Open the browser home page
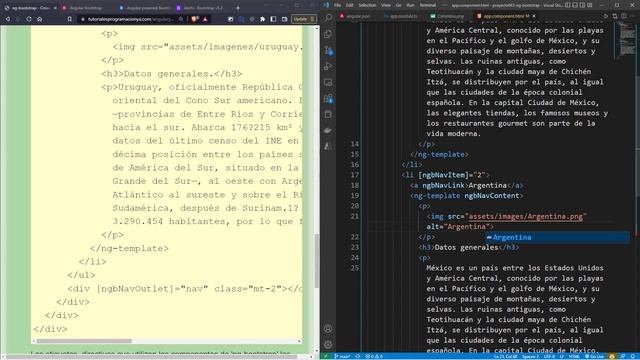 pos(40,19)
